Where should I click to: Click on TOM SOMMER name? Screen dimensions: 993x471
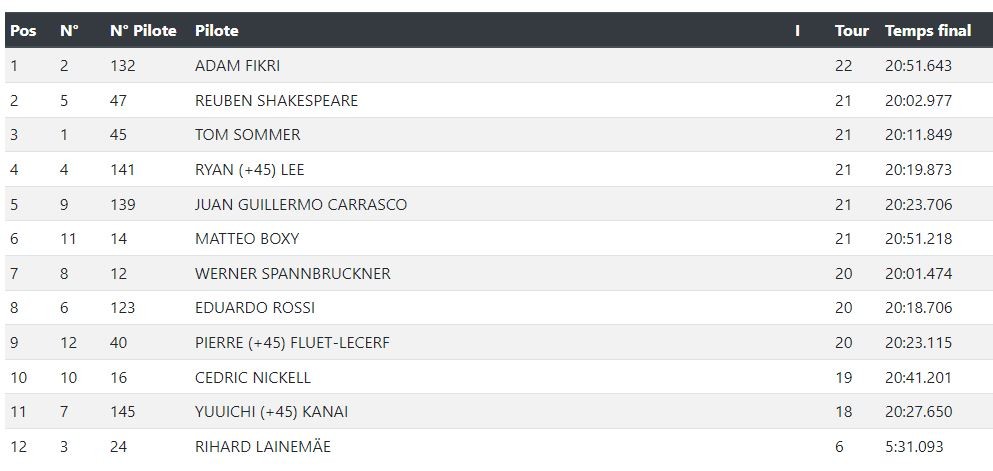pyautogui.click(x=248, y=135)
